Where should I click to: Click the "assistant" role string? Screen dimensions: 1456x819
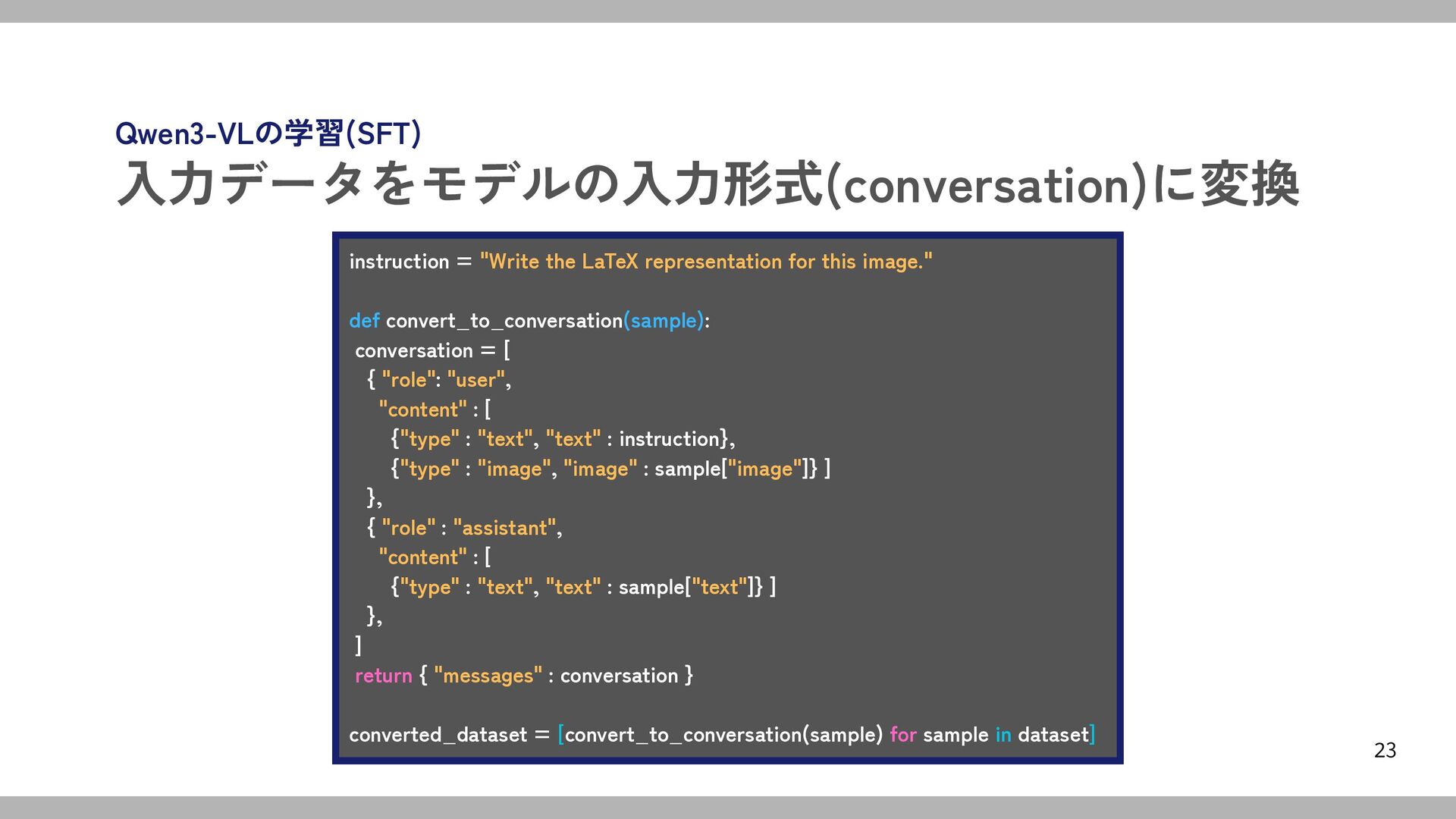point(504,528)
